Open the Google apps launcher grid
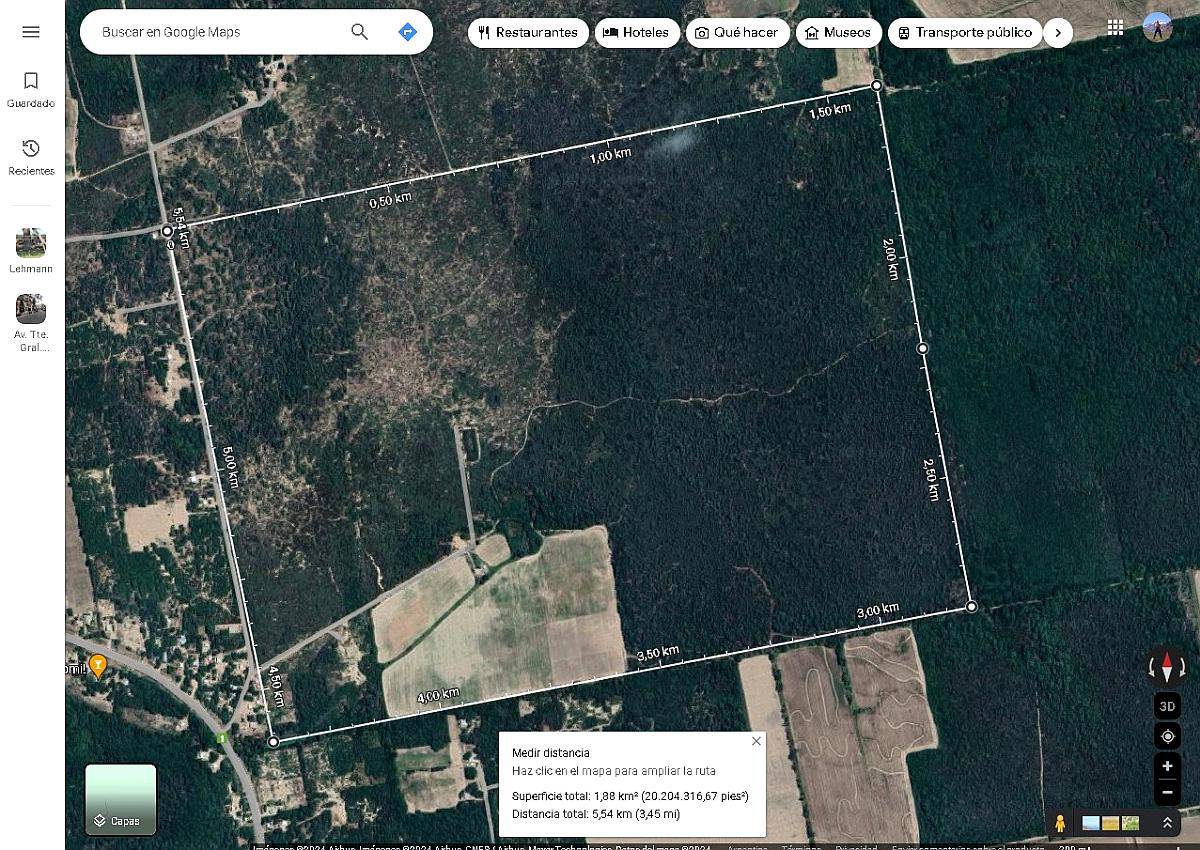The width and height of the screenshot is (1200, 850). pos(1116,27)
